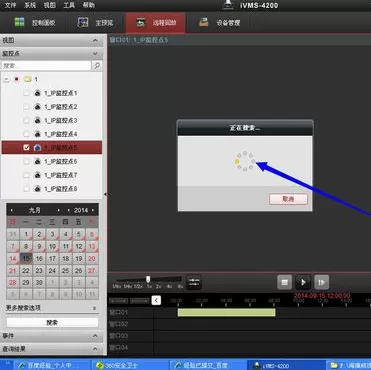Select day 22 in the calendar
371x370 pixels.
pyautogui.click(x=26, y=271)
